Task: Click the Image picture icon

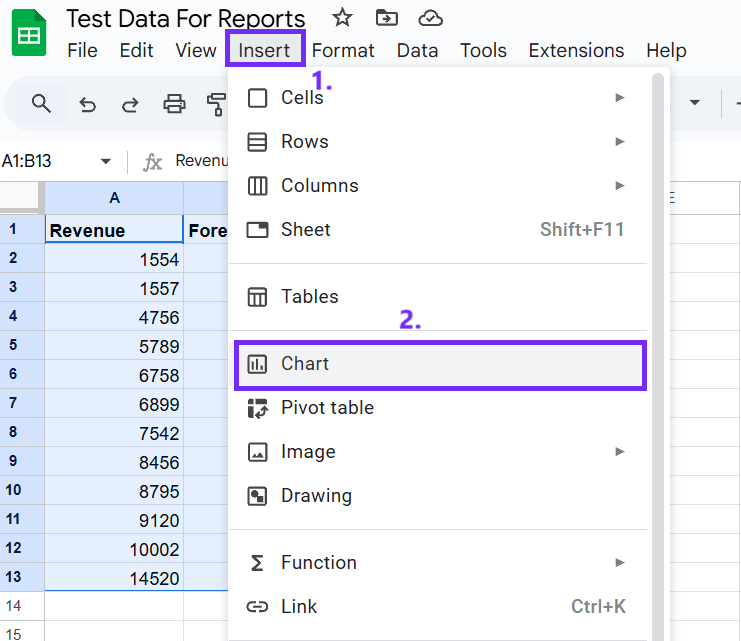Action: [x=258, y=452]
